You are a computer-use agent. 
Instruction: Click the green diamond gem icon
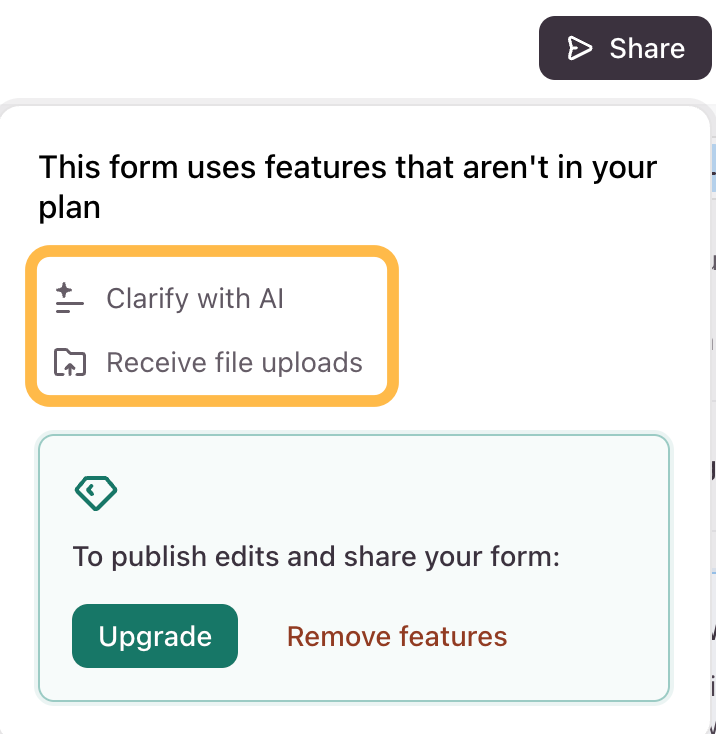click(x=96, y=493)
